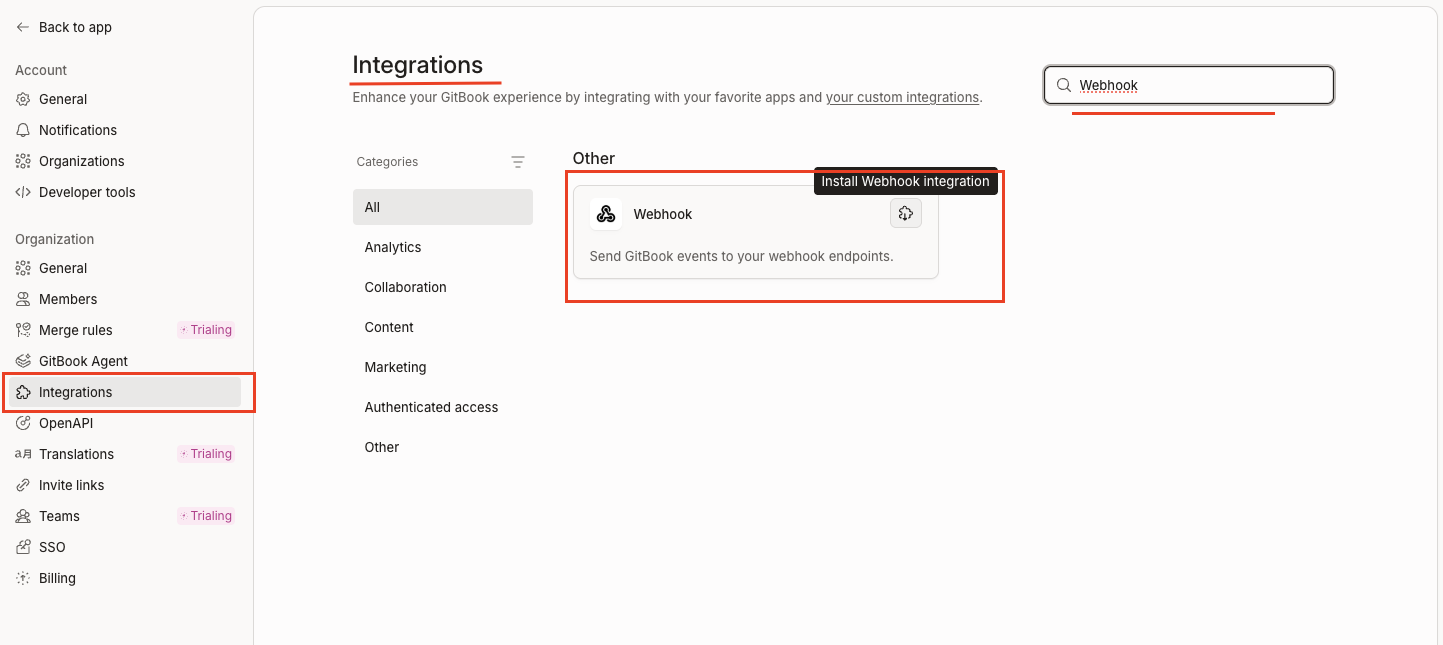Click the branch icon beside Merge rules
1443x645 pixels.
coord(23,330)
